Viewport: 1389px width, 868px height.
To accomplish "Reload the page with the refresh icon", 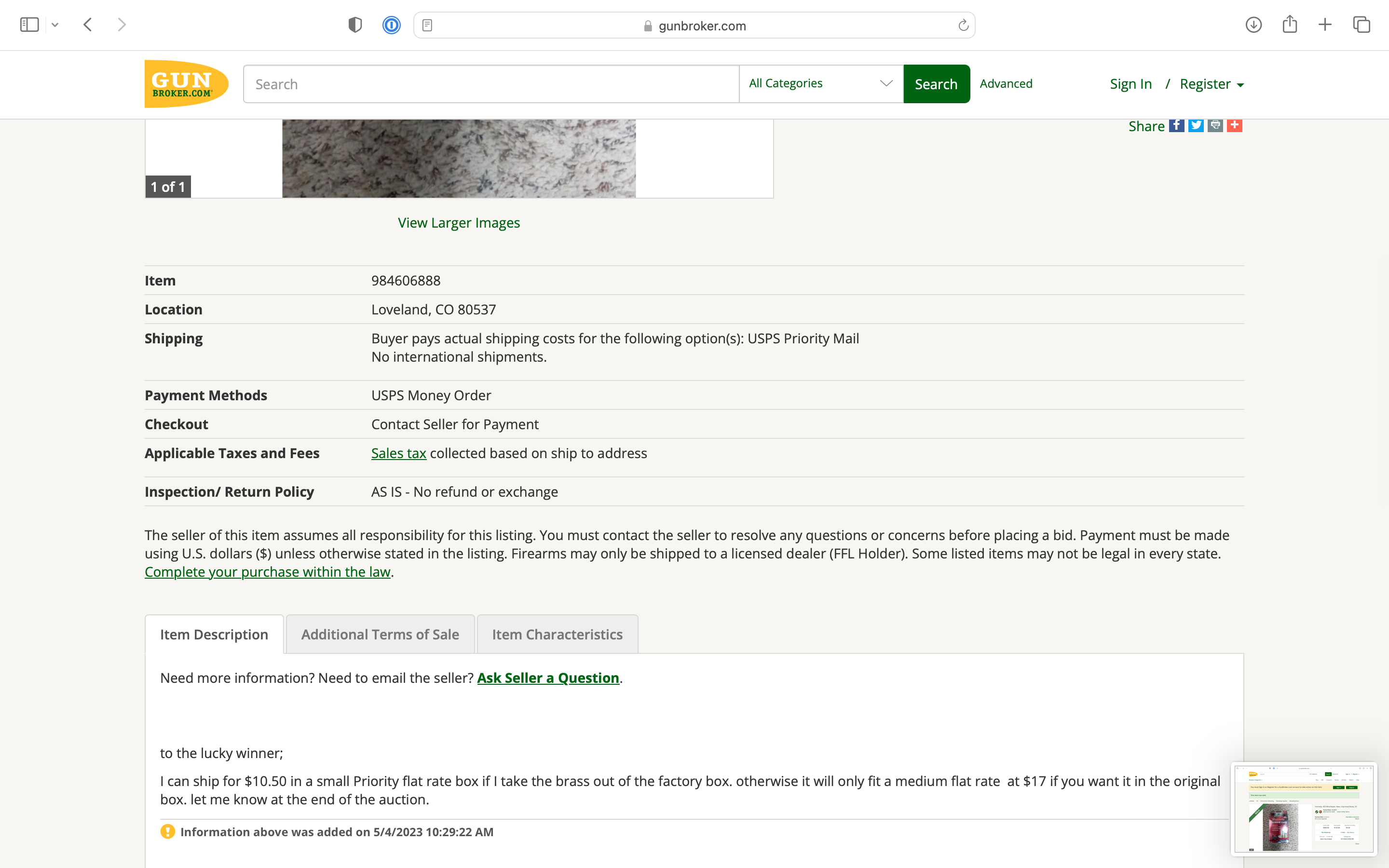I will click(x=963, y=25).
